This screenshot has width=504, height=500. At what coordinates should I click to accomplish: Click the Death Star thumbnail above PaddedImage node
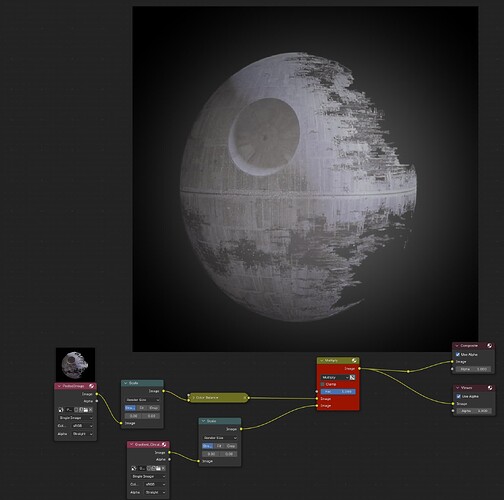click(x=75, y=365)
